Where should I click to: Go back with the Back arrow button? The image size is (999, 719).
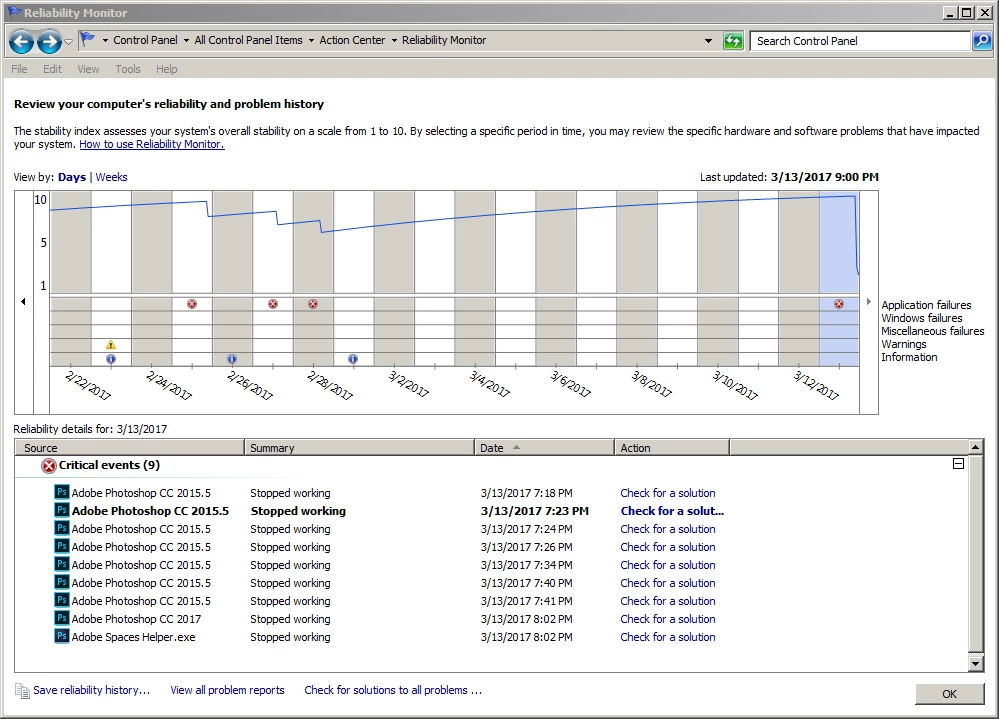(x=21, y=42)
